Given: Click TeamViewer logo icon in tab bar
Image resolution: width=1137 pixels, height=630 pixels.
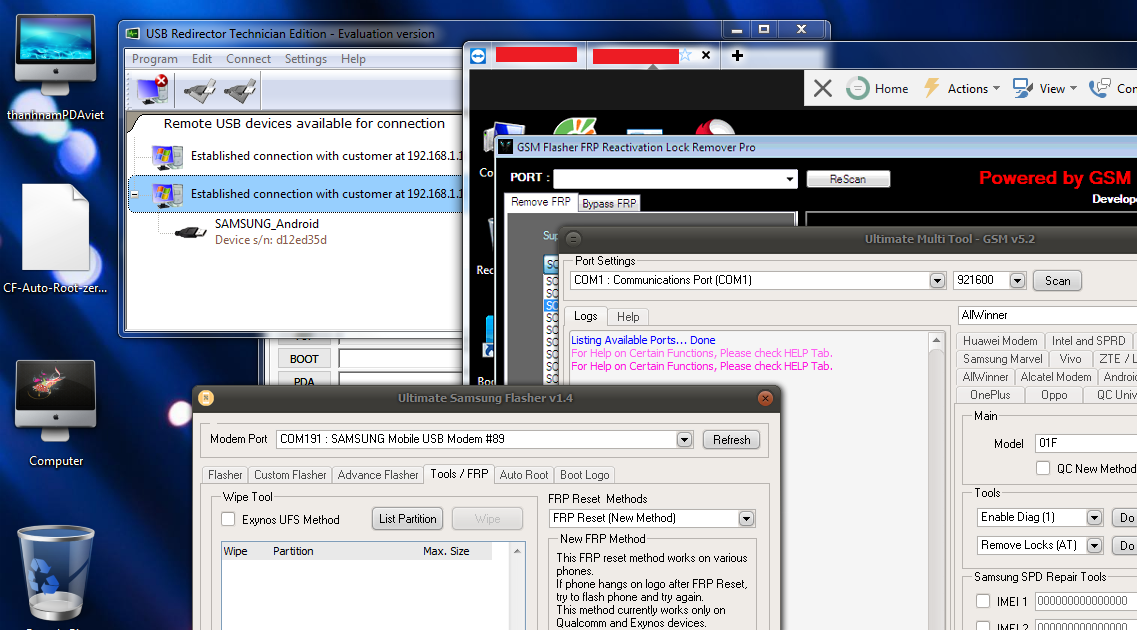Looking at the screenshot, I should pos(478,56).
